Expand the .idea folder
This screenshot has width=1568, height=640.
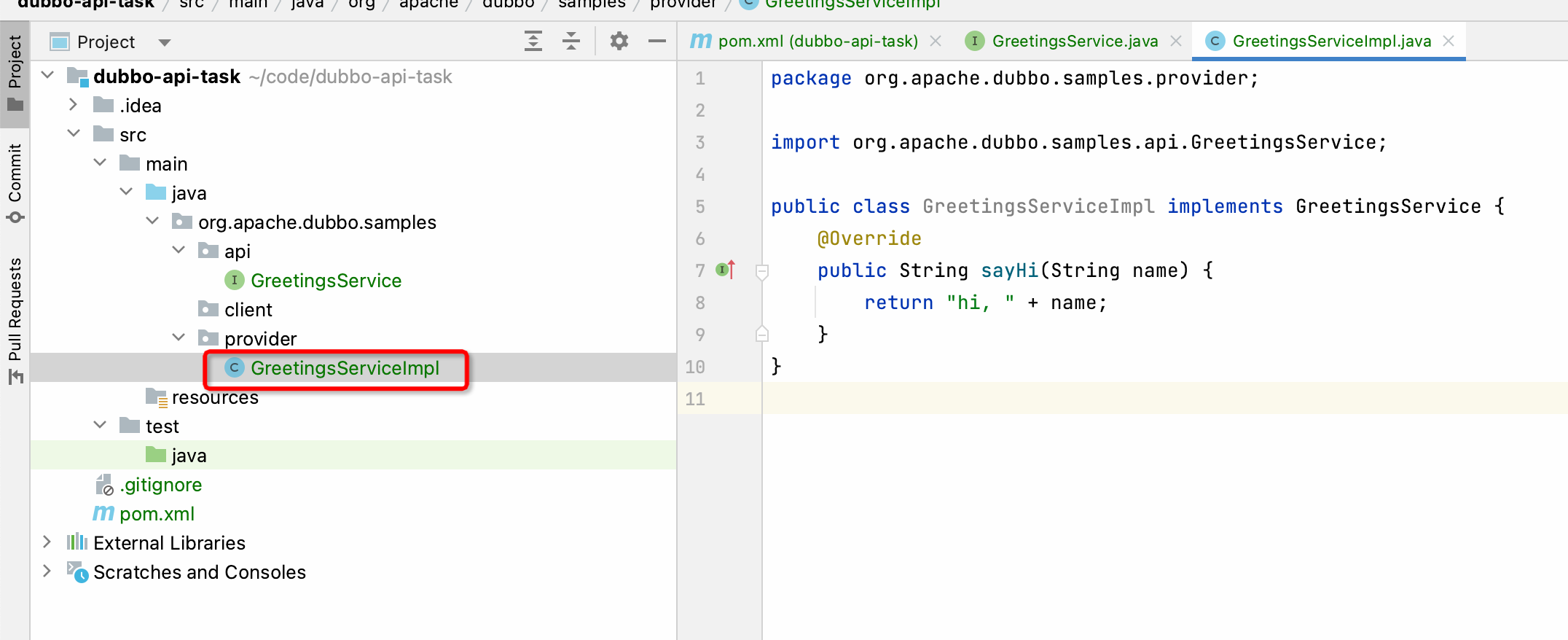tap(73, 105)
